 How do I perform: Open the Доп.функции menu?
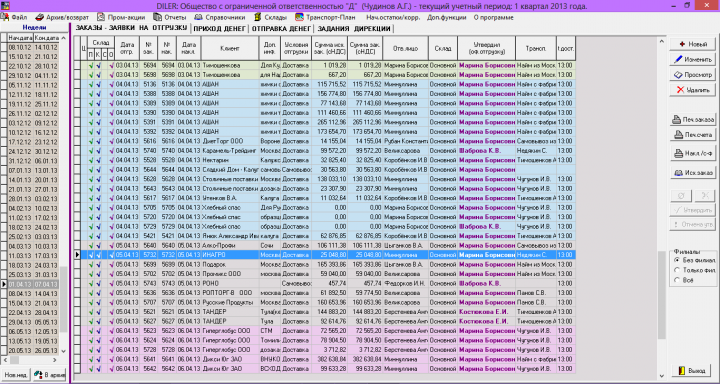click(446, 17)
